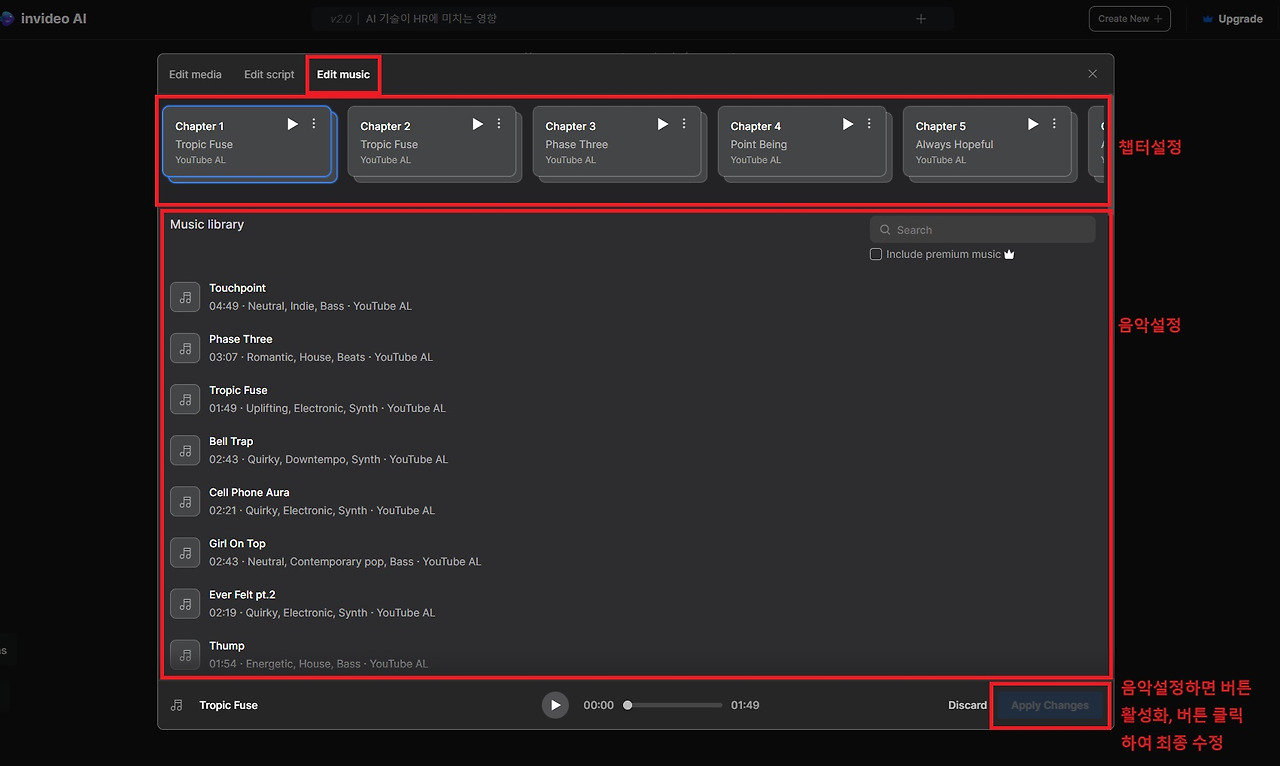Choose the Phase Three track in library
Image resolution: width=1280 pixels, height=766 pixels.
[240, 339]
